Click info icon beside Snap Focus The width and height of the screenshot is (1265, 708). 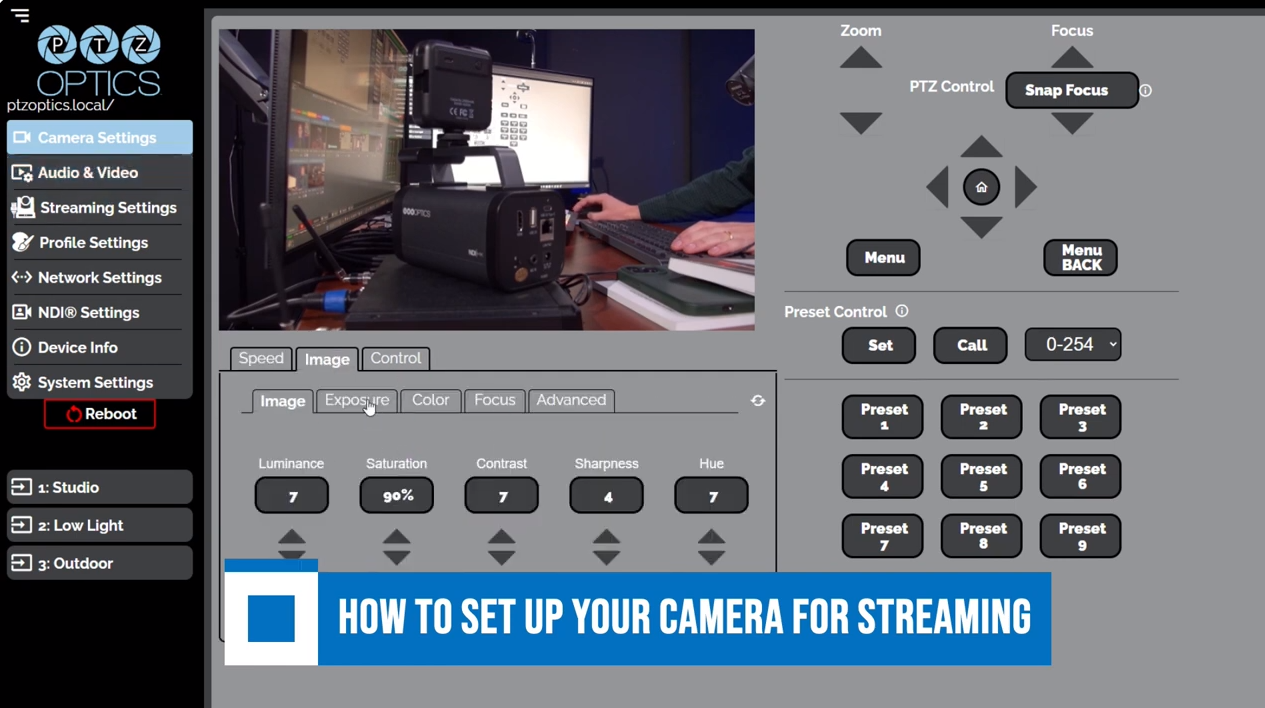pyautogui.click(x=1146, y=90)
